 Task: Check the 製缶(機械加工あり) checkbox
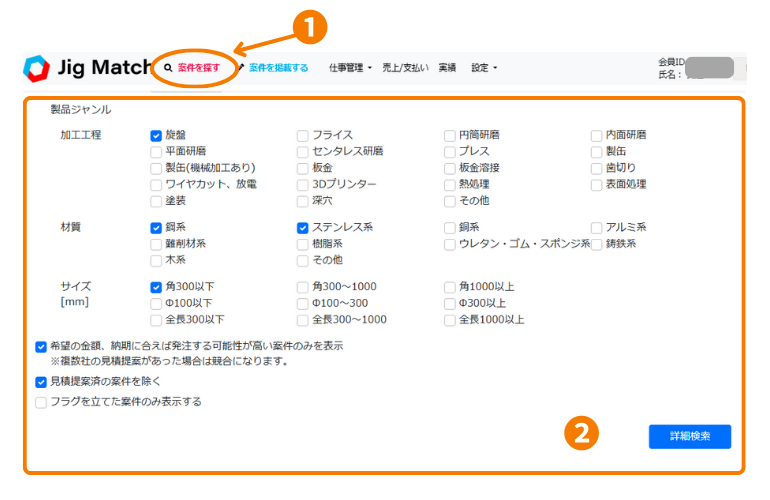[x=156, y=168]
